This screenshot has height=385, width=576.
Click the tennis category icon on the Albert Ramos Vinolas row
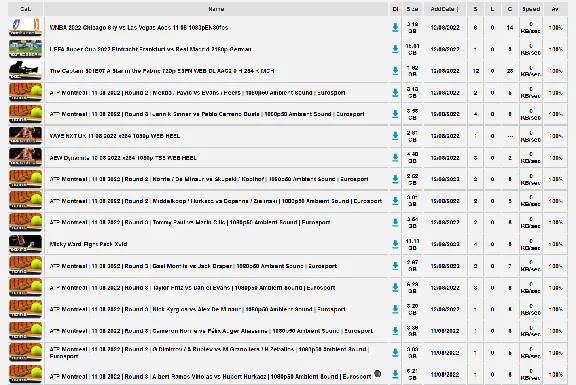[x=25, y=374]
